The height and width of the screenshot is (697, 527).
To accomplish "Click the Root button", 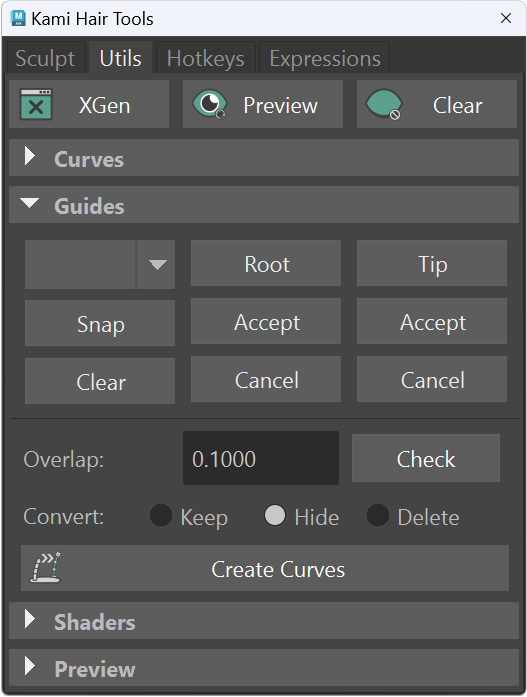I will click(x=266, y=264).
